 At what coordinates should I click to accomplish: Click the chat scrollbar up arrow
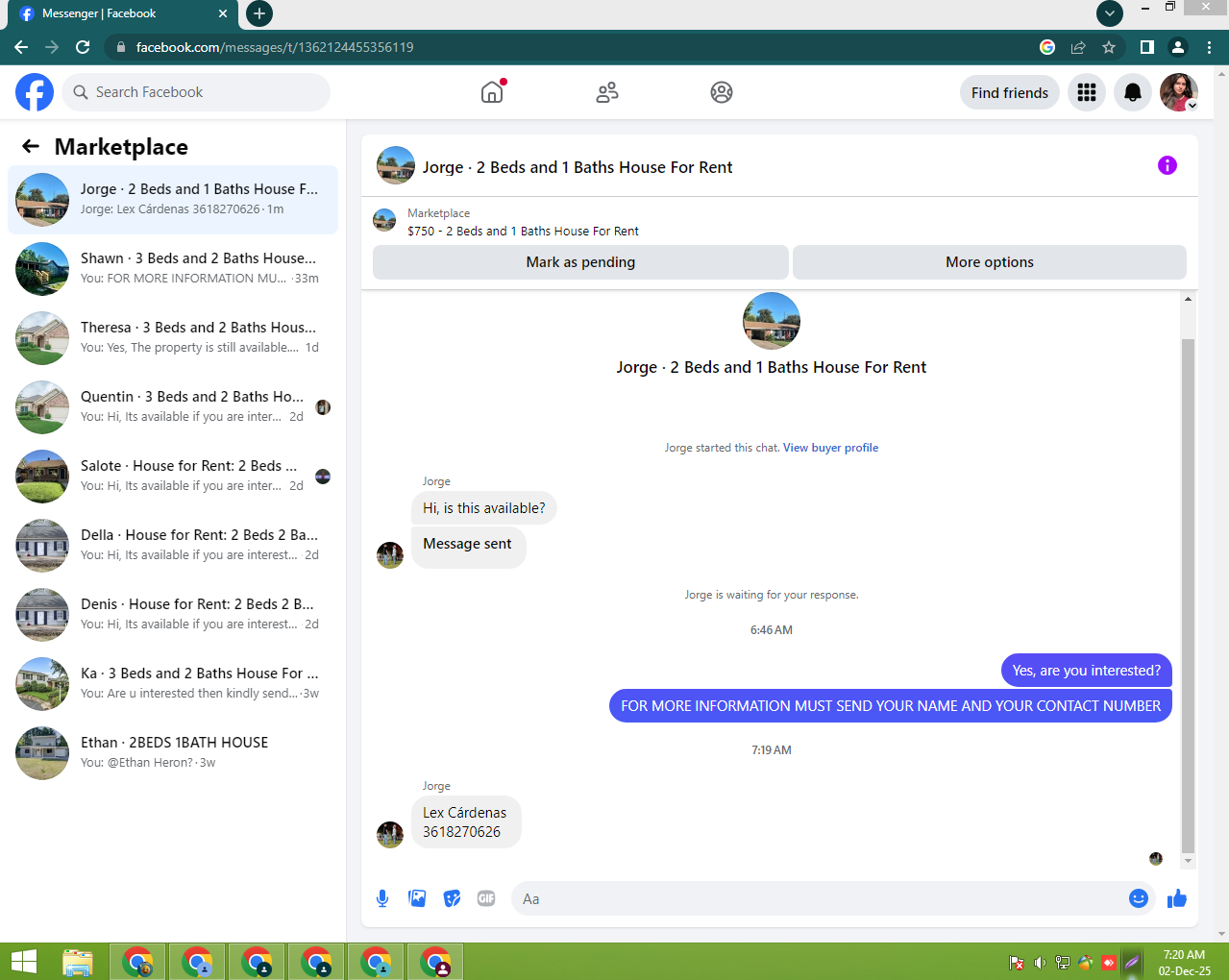(x=1188, y=299)
